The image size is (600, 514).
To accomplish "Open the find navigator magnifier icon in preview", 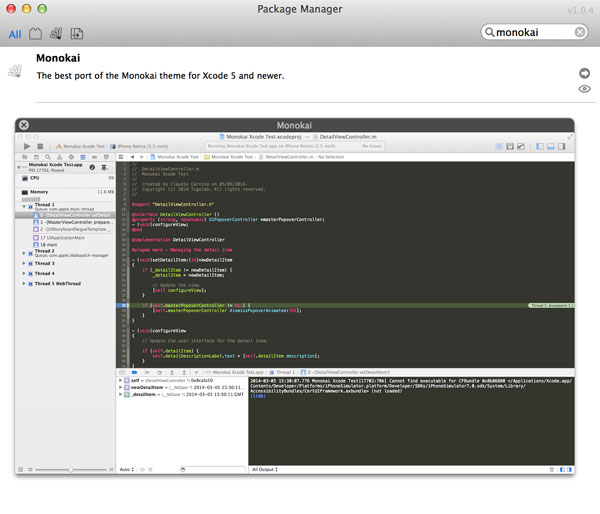I will pyautogui.click(x=48, y=157).
